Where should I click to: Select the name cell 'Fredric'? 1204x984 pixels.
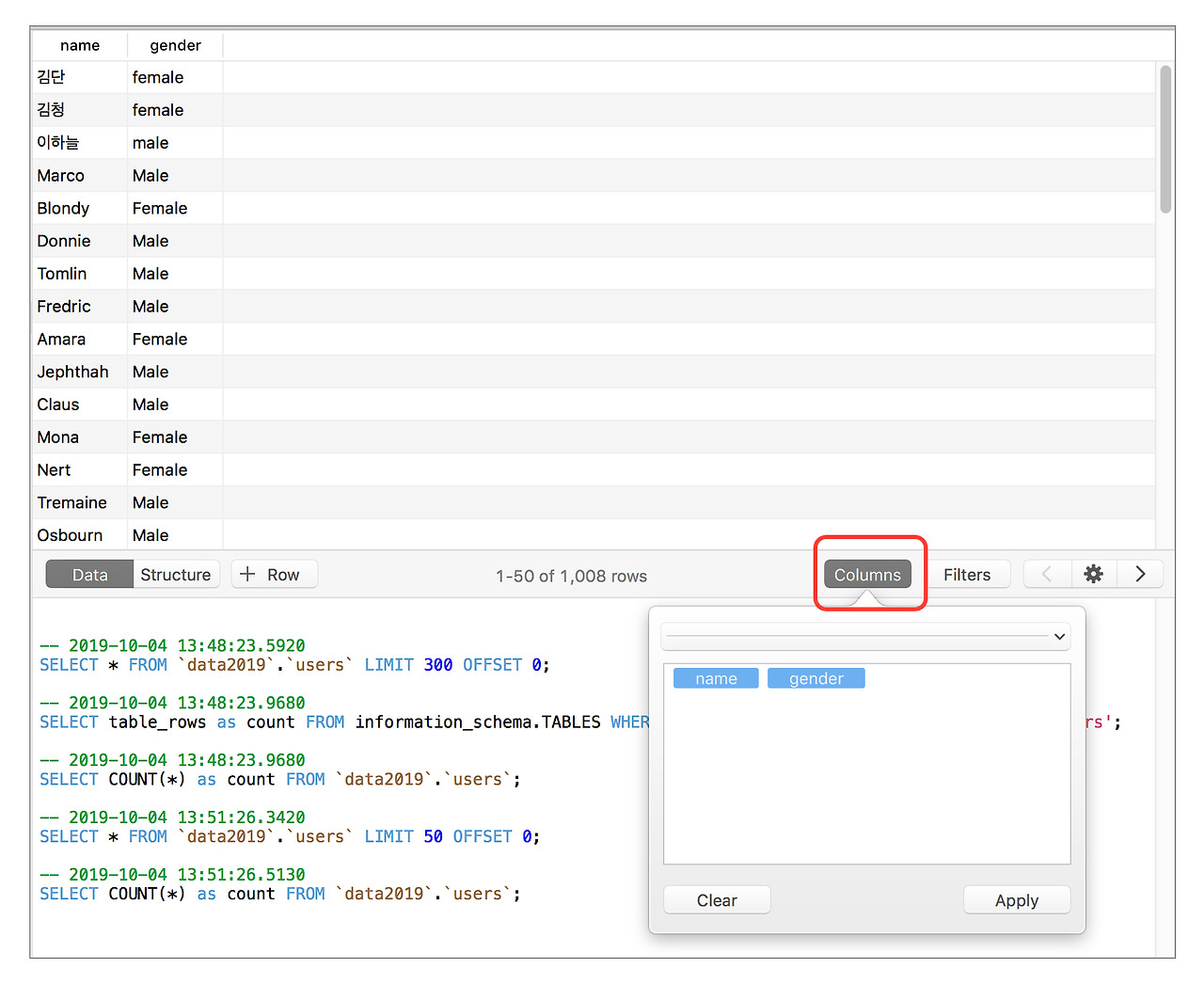pyautogui.click(x=80, y=307)
